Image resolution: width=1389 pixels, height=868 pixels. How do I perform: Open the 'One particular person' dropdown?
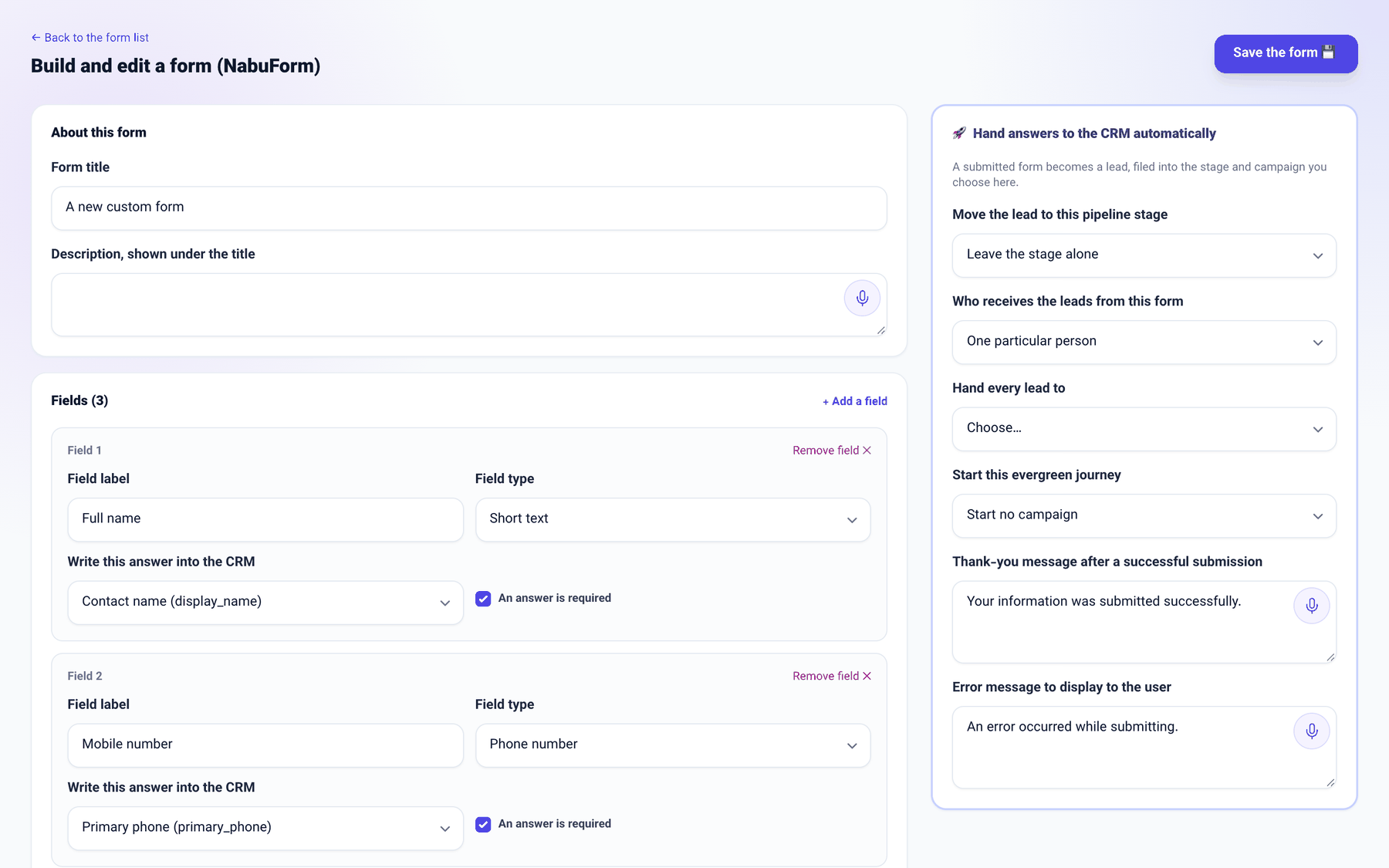coord(1144,342)
